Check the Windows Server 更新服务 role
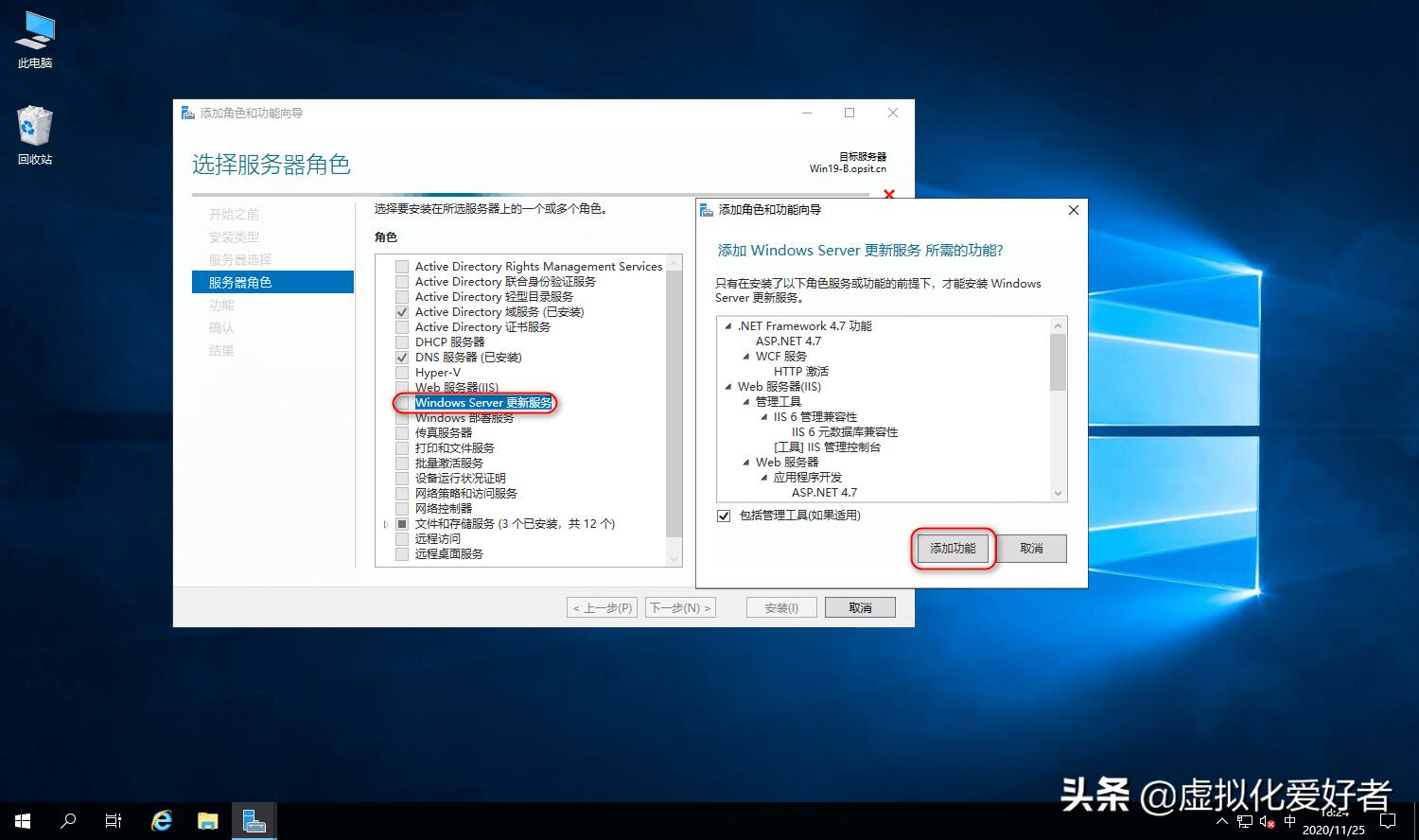 [x=402, y=402]
